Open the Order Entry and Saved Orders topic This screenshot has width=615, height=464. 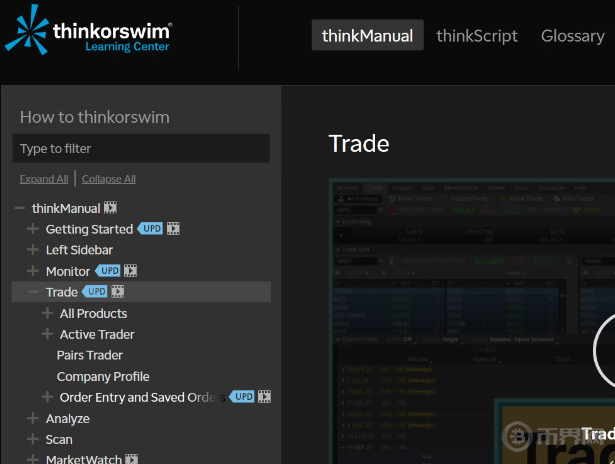(x=142, y=397)
